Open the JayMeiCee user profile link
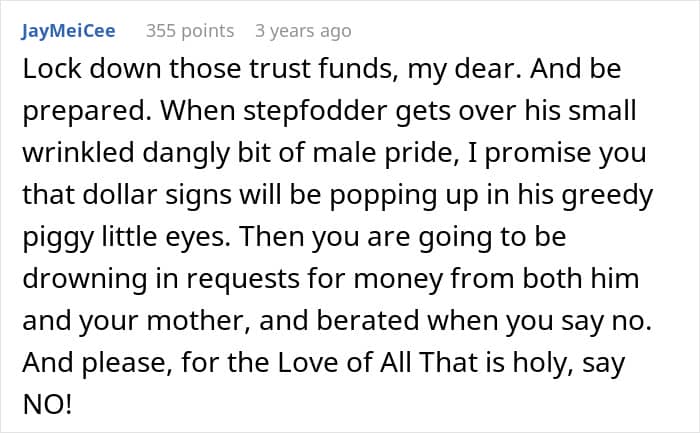This screenshot has height=433, width=700. click(68, 31)
